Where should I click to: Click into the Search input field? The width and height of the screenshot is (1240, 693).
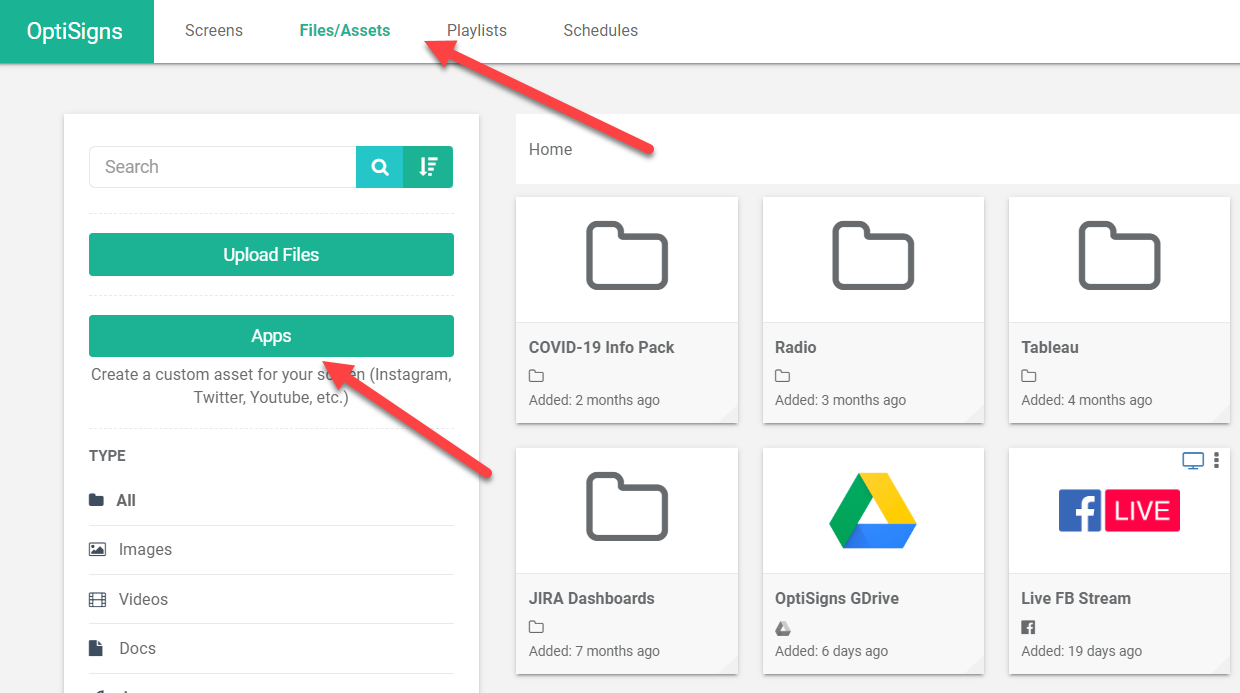(222, 167)
